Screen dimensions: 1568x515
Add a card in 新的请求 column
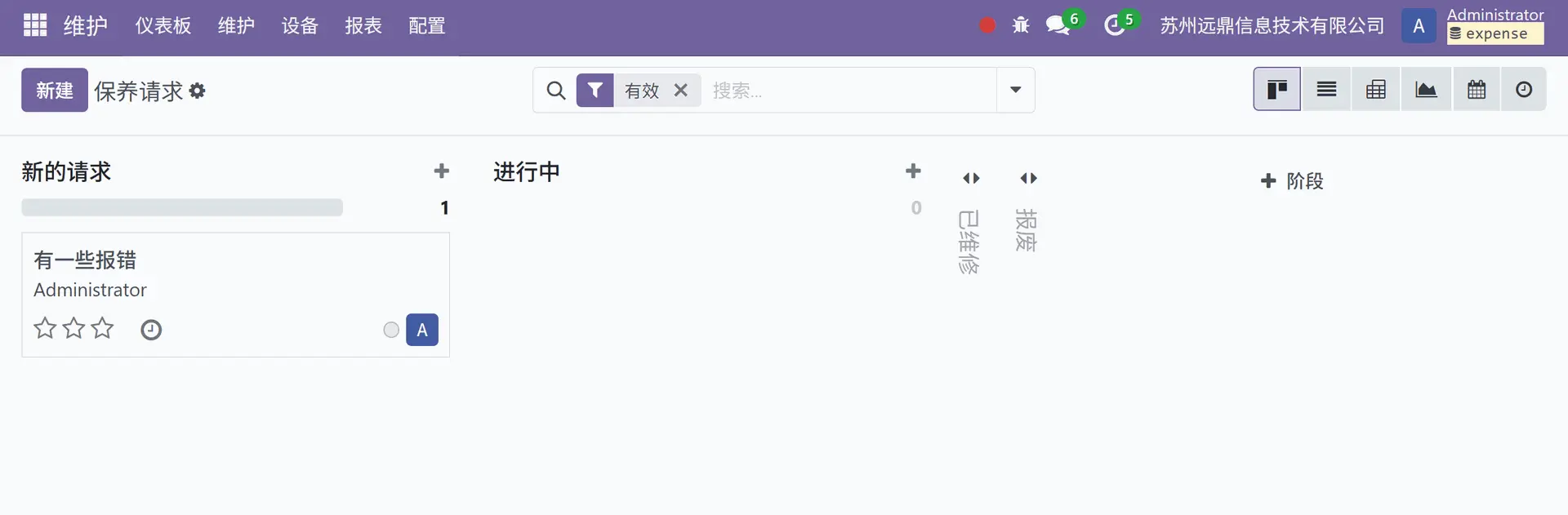[x=441, y=171]
